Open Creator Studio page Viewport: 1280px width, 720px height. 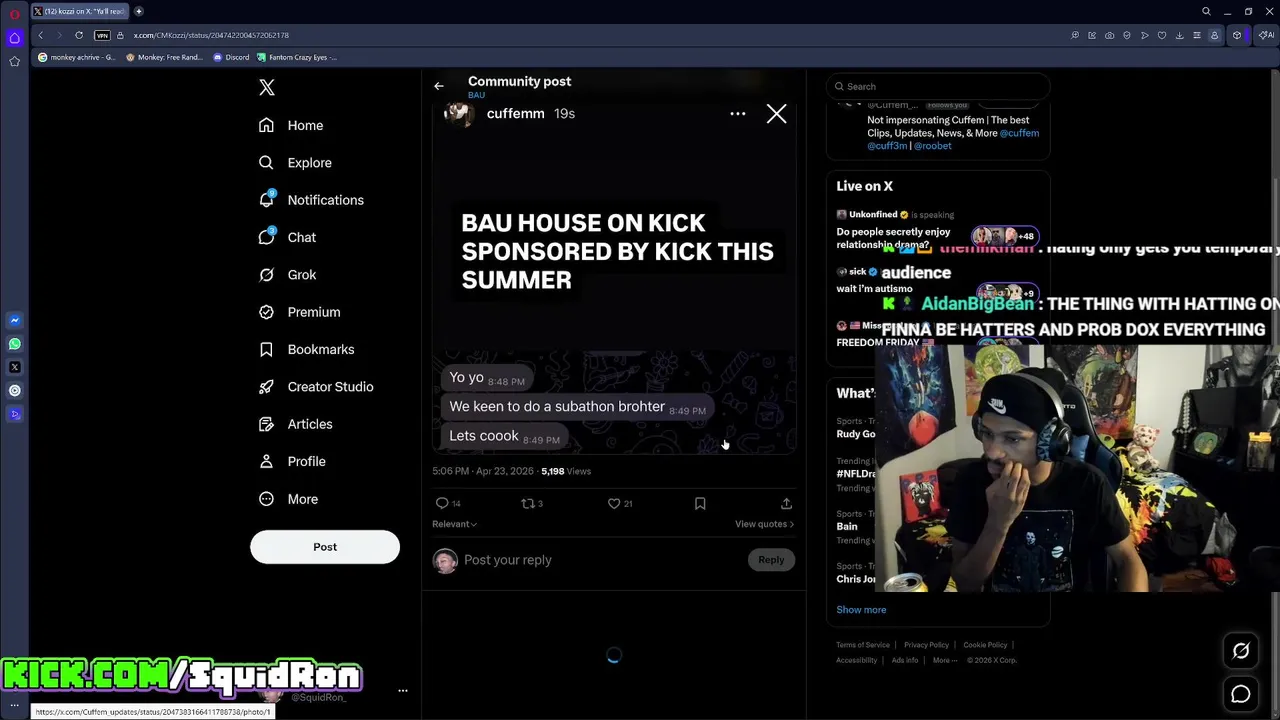[315, 387]
